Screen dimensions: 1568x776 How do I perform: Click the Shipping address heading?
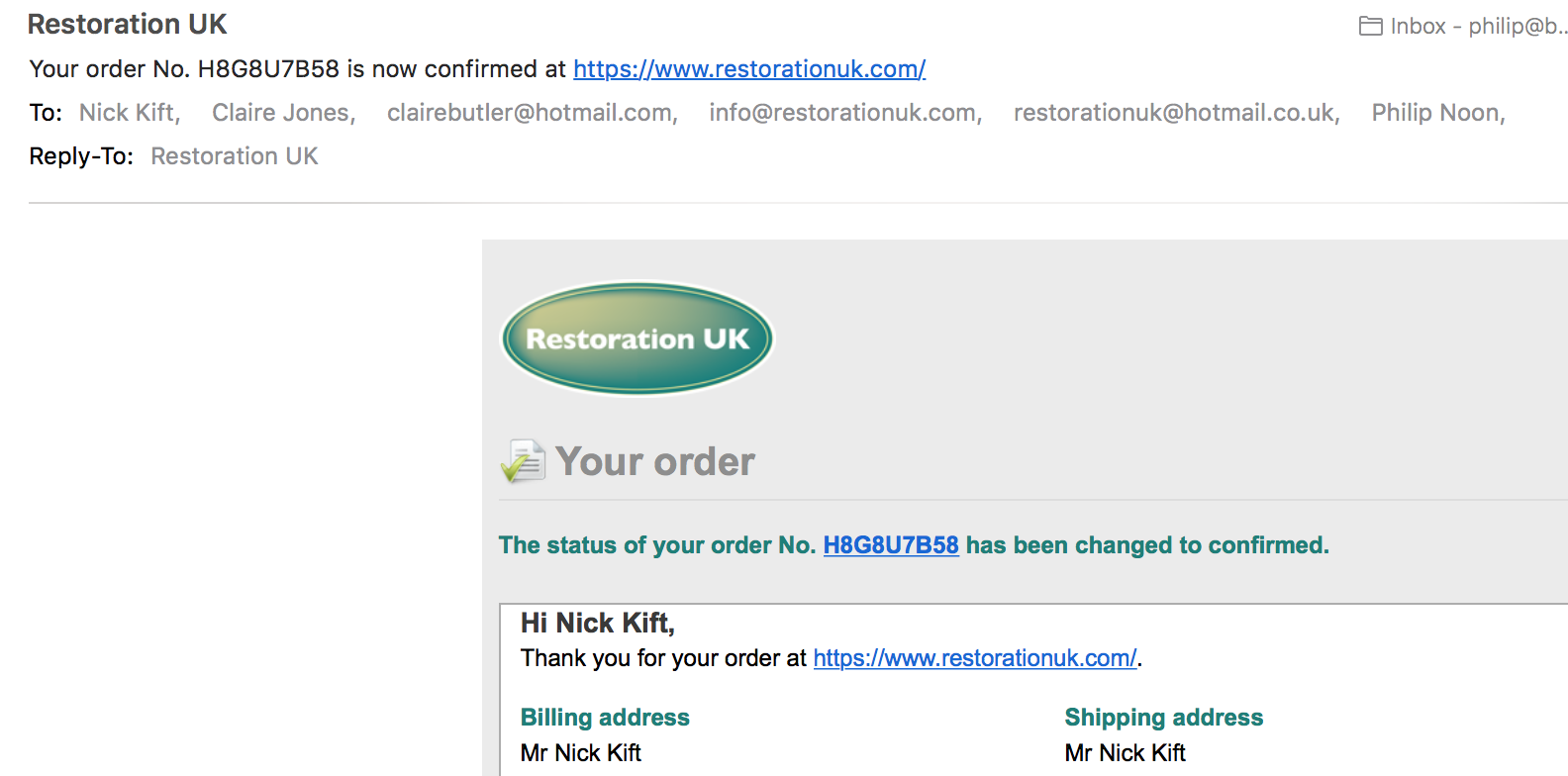[1163, 718]
